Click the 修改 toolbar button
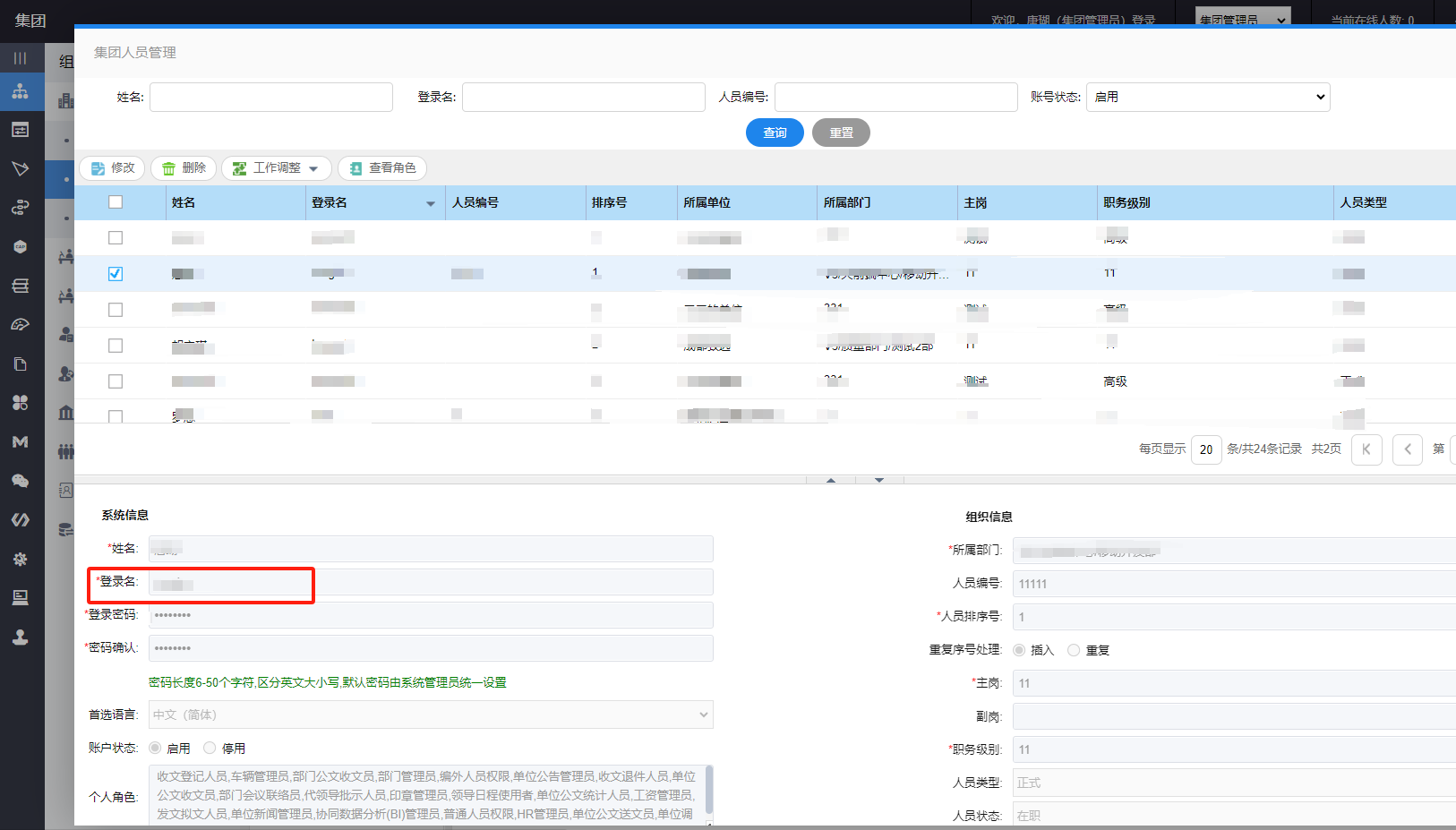Viewport: 1456px width, 830px height. 113,168
